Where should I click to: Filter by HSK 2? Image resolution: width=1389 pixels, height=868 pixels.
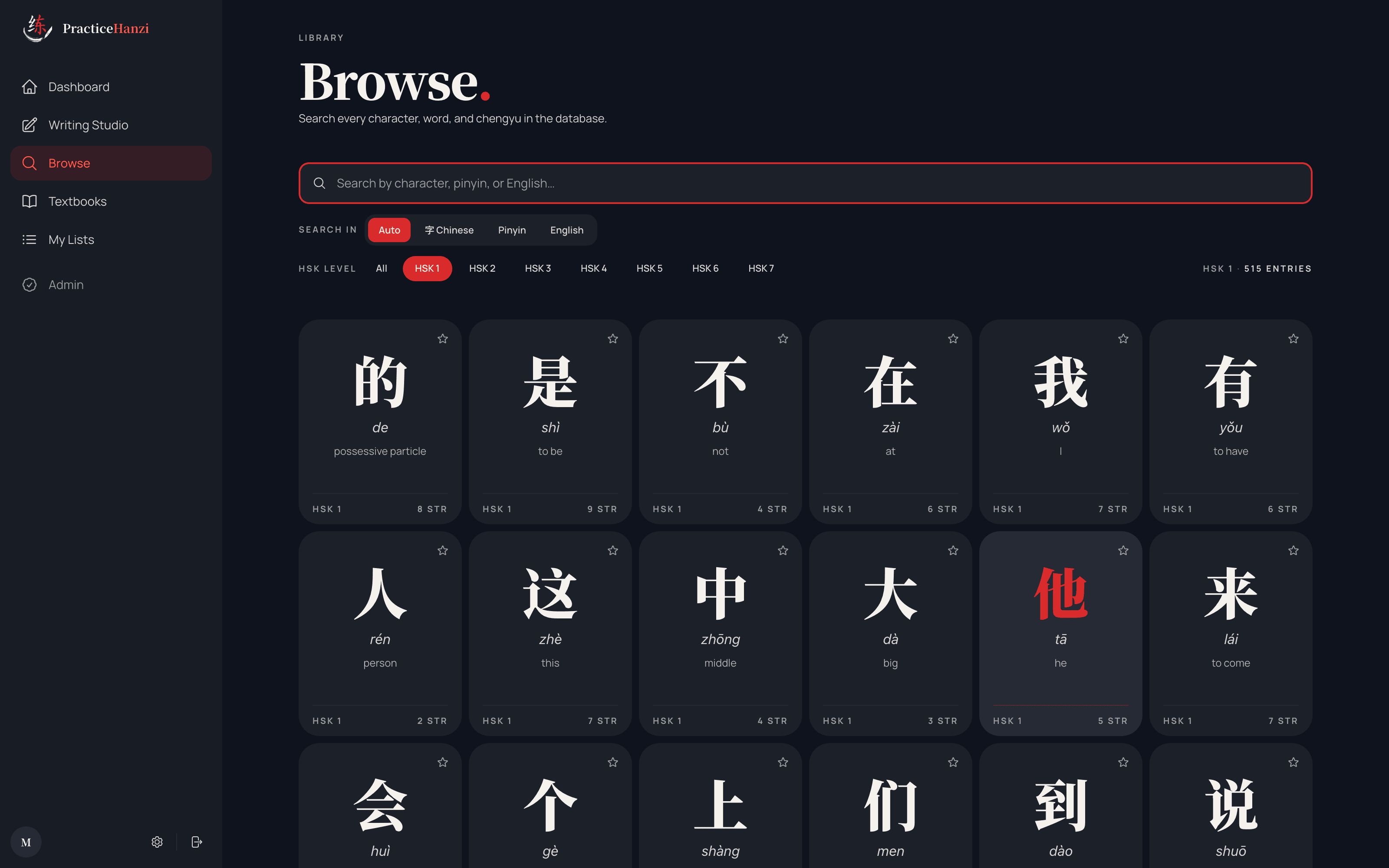coord(482,269)
